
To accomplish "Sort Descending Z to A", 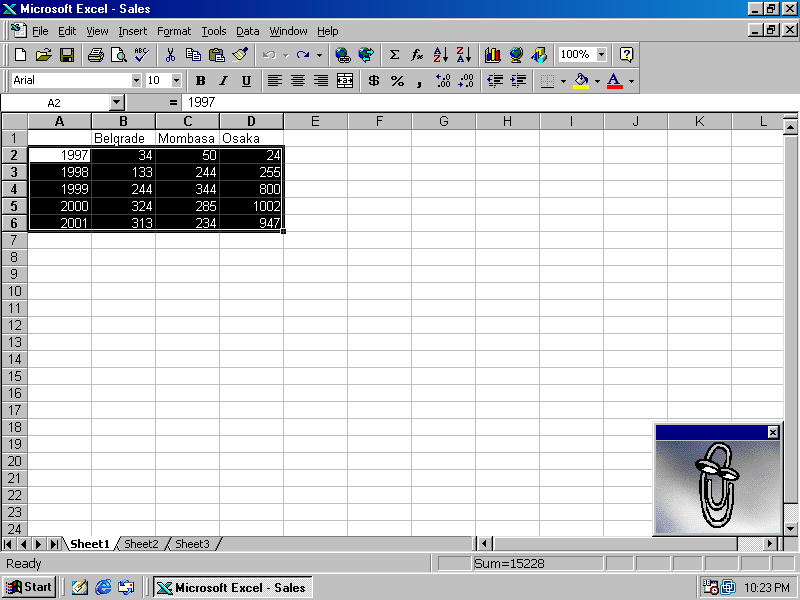I will click(x=464, y=55).
